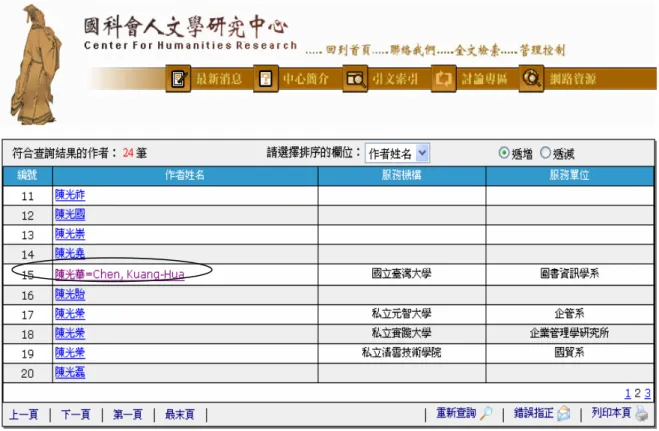The image size is (659, 431).
Task: Click the envelope icon next to 錯誤指正
Action: tap(564, 414)
